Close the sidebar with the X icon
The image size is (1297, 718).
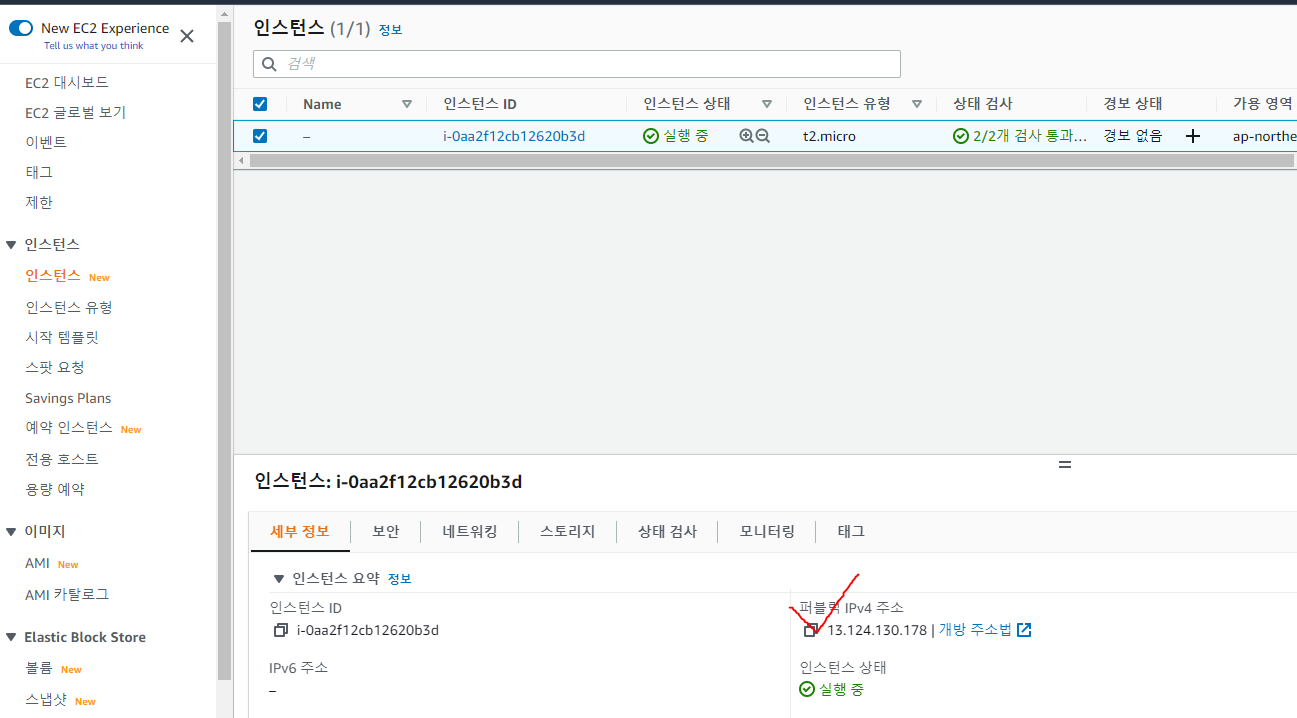[187, 36]
